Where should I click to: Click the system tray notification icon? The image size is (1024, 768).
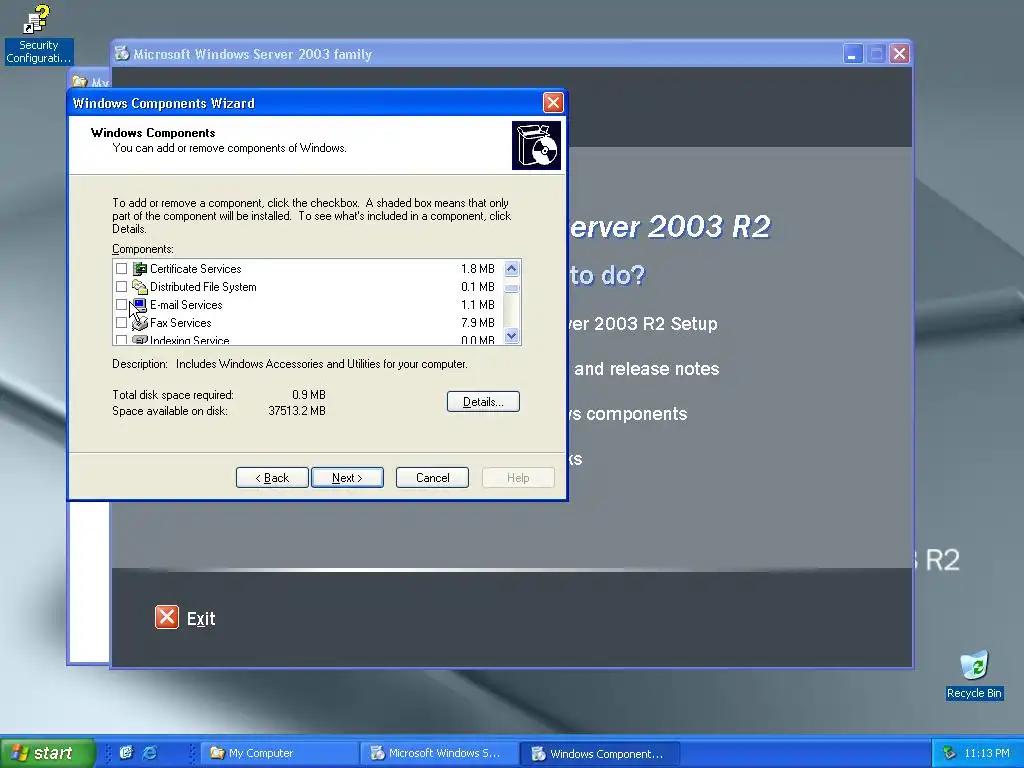tap(949, 753)
